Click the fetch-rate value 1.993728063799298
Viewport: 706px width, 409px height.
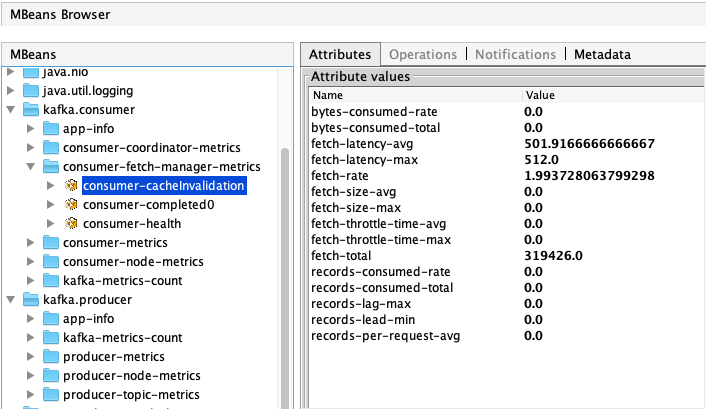(x=589, y=176)
